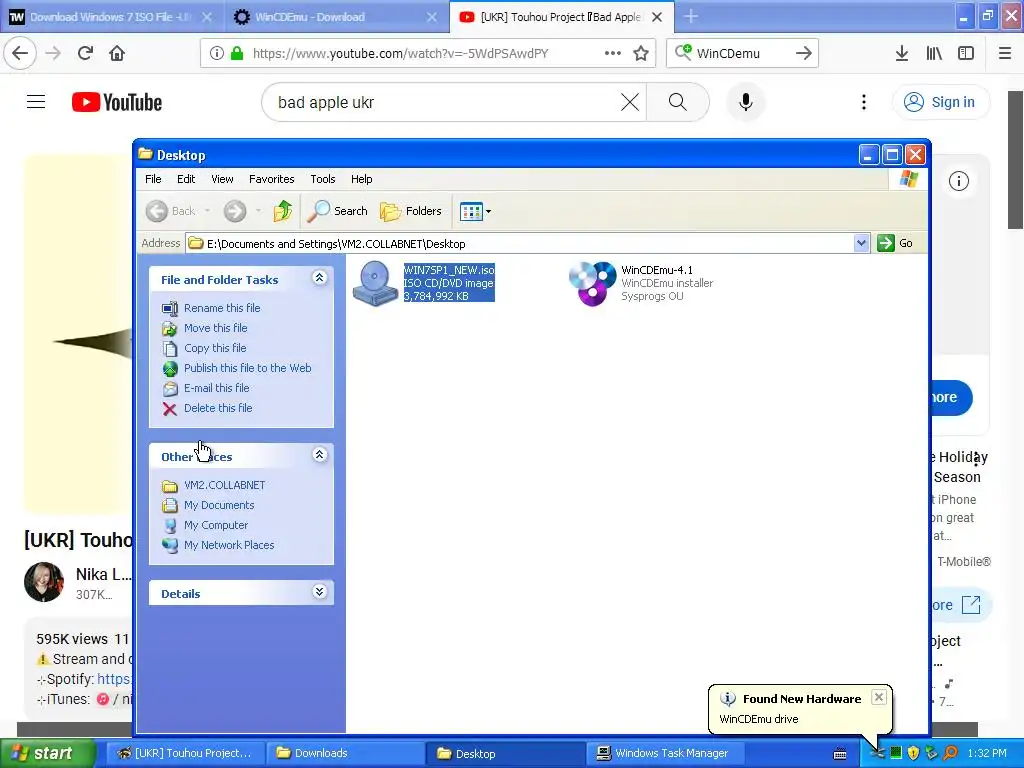Open the File menu
The height and width of the screenshot is (768, 1024).
point(153,179)
